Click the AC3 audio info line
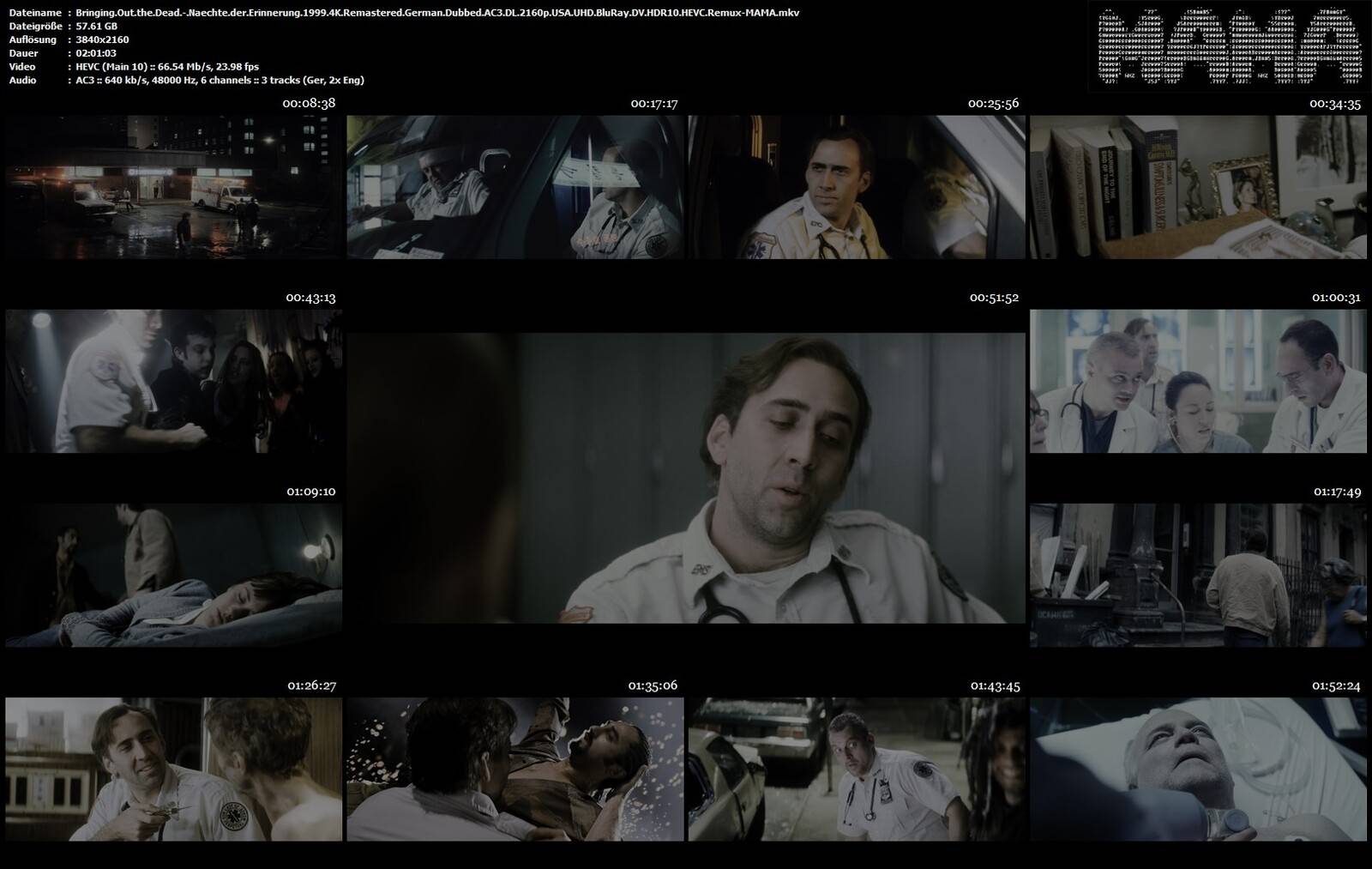This screenshot has width=1372, height=869. click(x=220, y=80)
